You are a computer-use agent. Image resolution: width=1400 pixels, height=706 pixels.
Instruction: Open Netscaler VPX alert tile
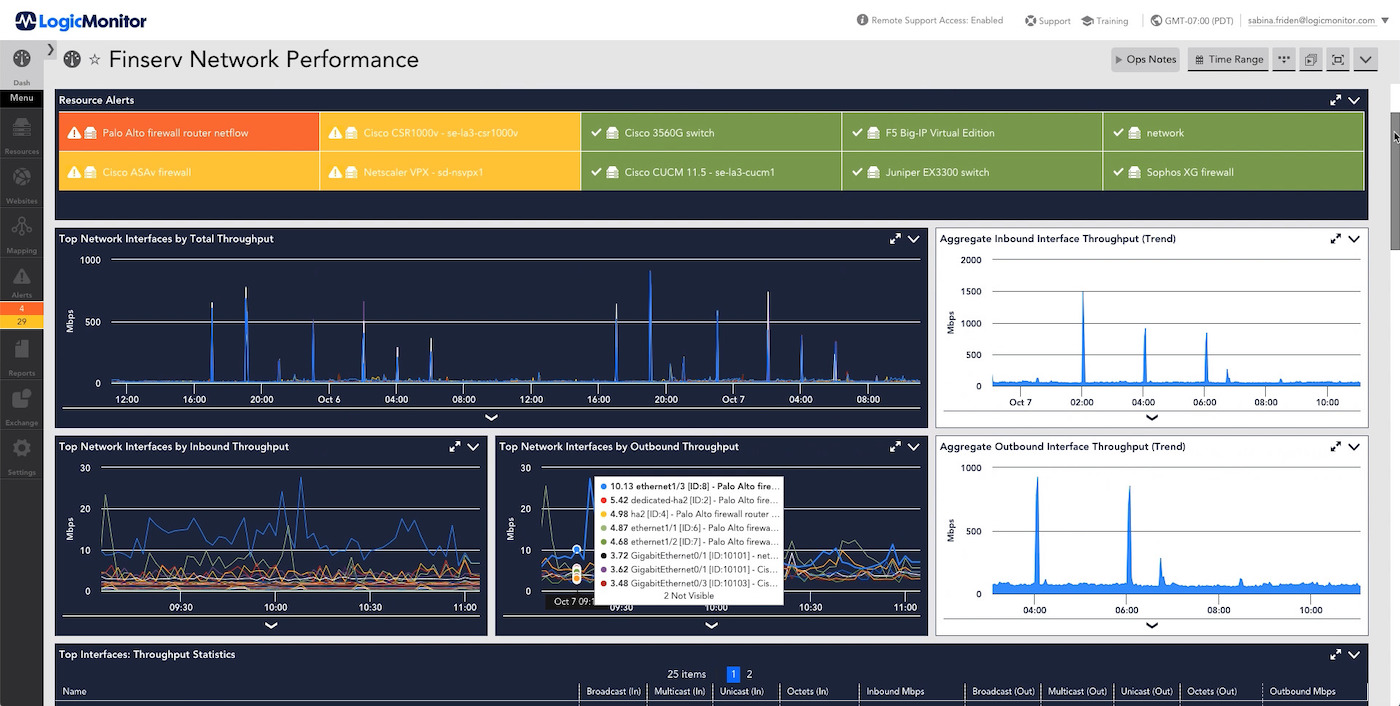pyautogui.click(x=450, y=171)
